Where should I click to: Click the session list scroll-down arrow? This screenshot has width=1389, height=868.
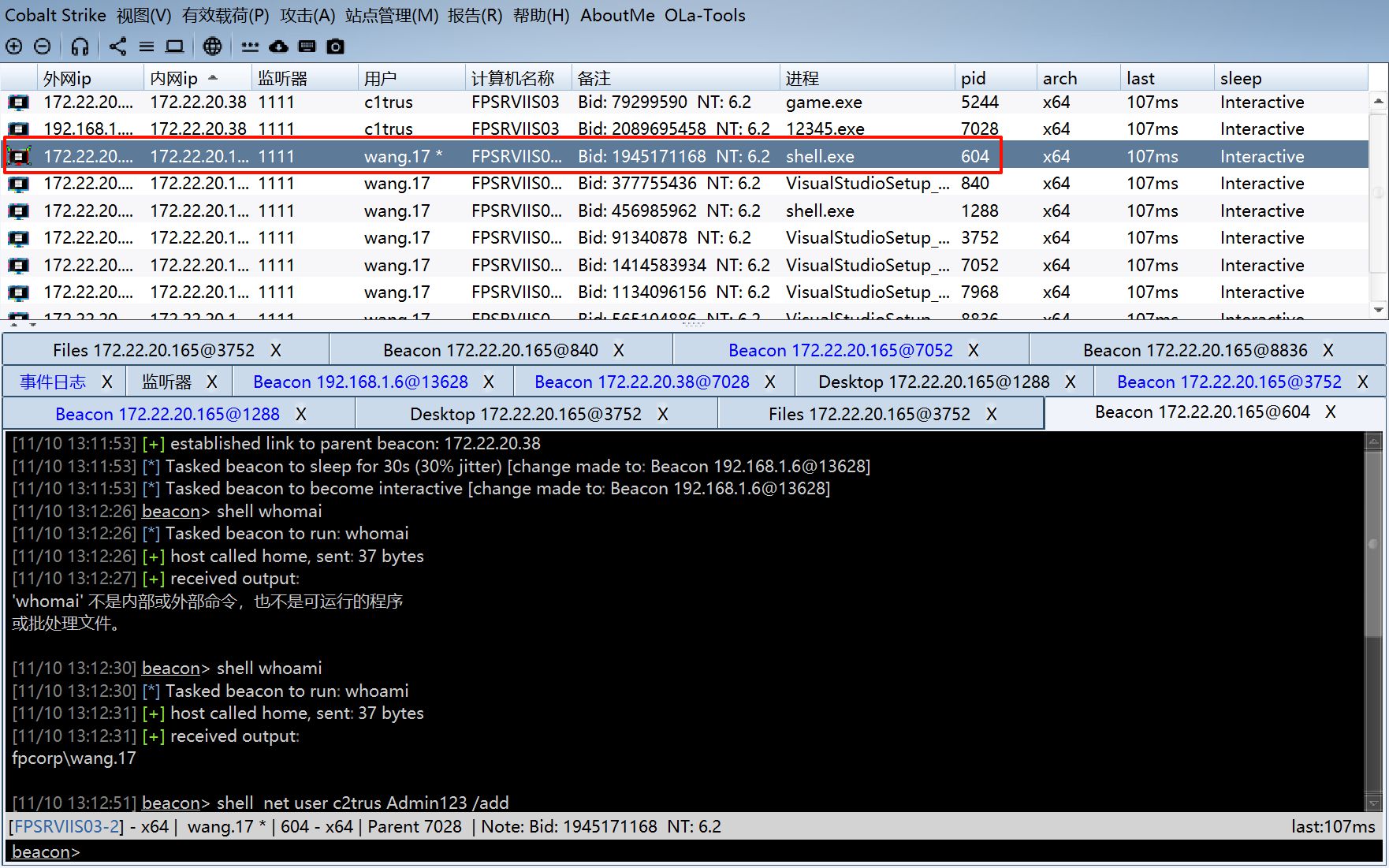coord(1379,309)
